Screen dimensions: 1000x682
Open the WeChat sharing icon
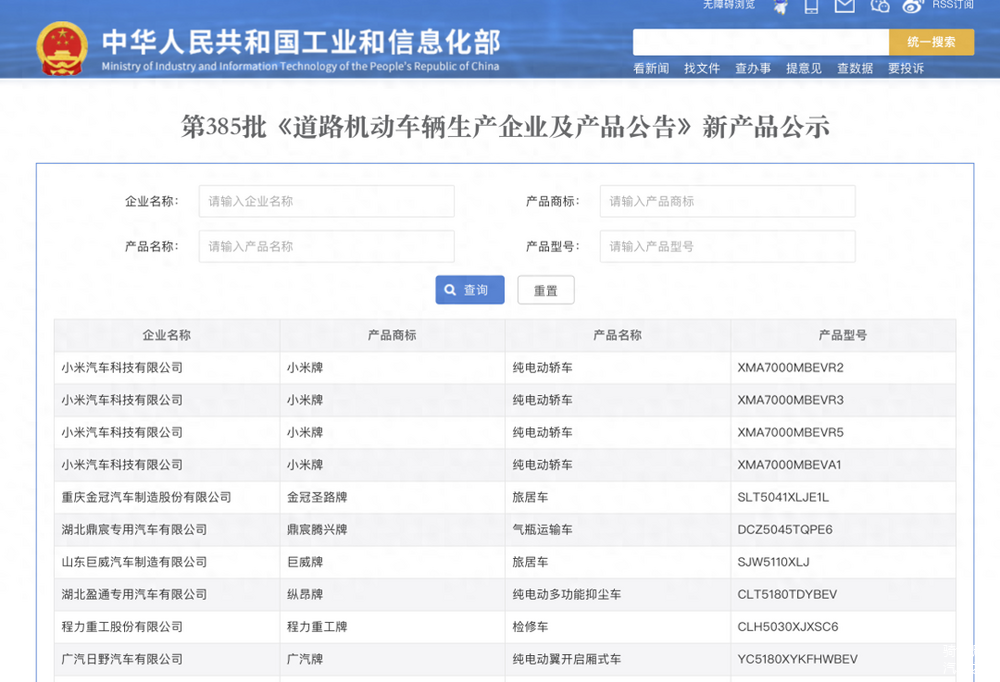tap(880, 7)
